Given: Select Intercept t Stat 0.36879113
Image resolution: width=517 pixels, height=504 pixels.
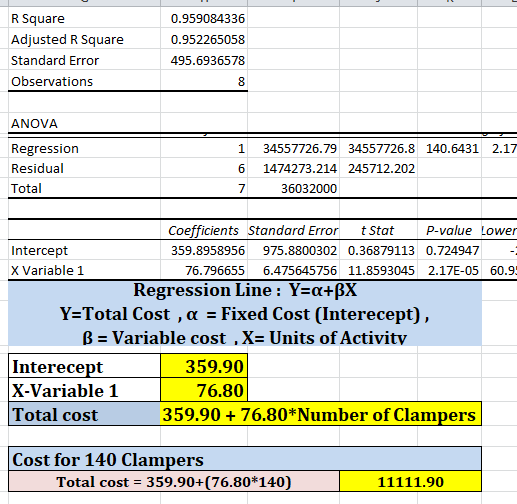Looking at the screenshot, I should pyautogui.click(x=381, y=251).
